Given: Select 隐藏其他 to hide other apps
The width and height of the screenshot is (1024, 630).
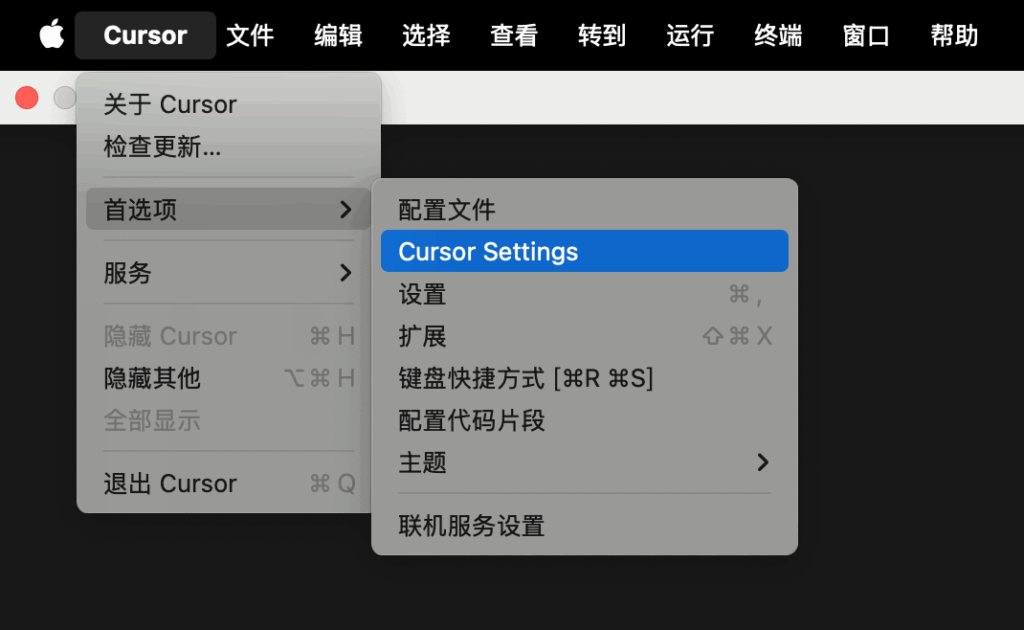Looking at the screenshot, I should coord(152,378).
